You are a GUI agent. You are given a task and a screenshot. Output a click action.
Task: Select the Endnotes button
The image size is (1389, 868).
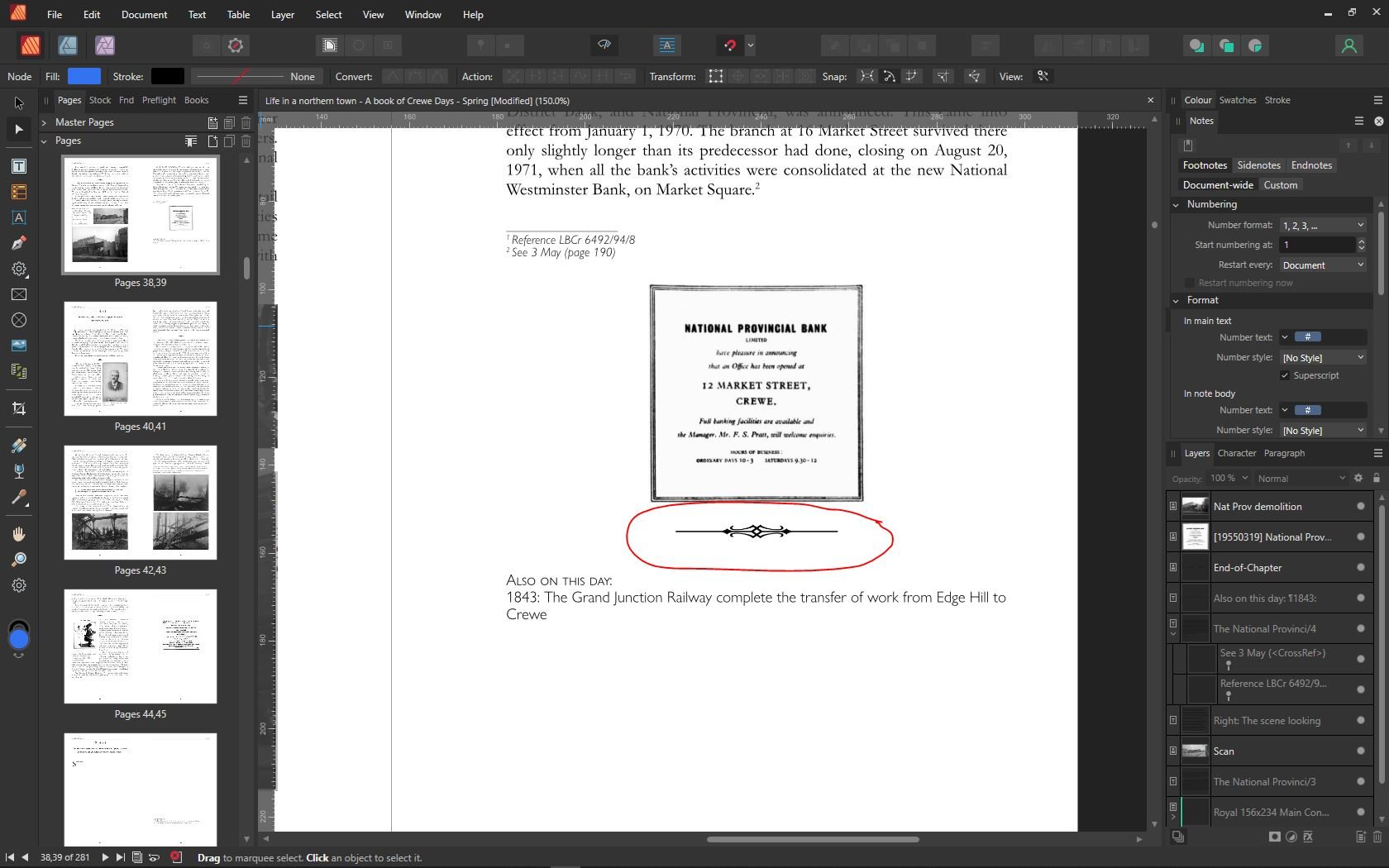[1311, 165]
